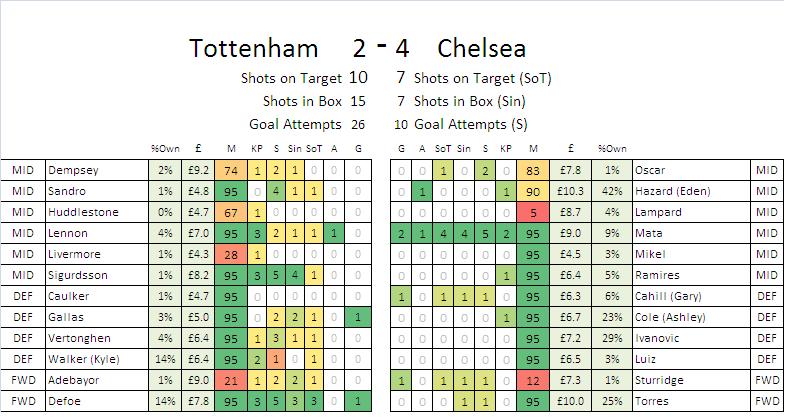787x420 pixels.
Task: Click the Mata player name cell
Action: point(691,233)
